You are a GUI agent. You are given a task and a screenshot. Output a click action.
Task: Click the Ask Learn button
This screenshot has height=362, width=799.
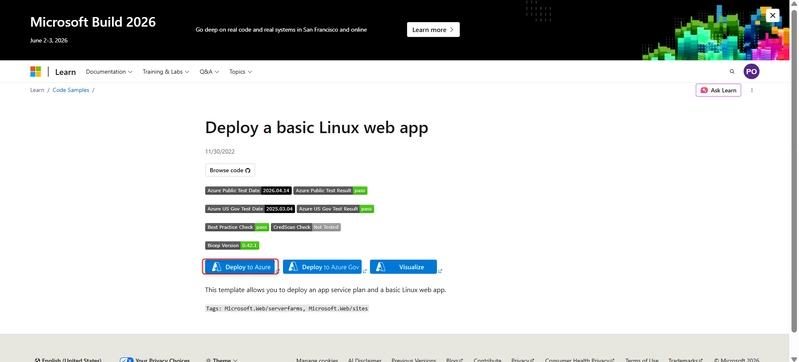coord(718,90)
